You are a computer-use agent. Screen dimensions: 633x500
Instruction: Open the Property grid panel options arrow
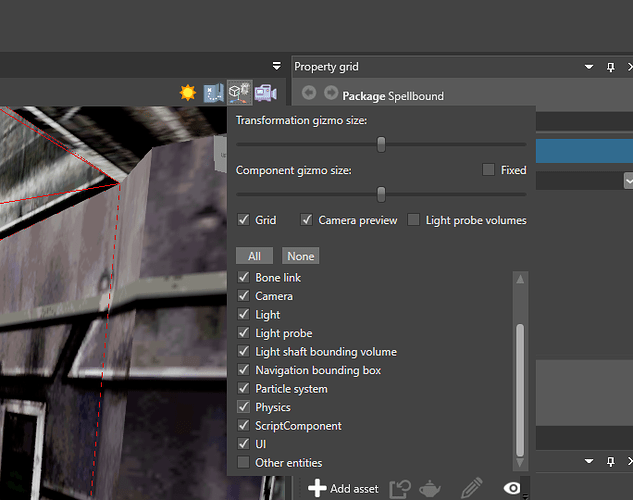[589, 67]
